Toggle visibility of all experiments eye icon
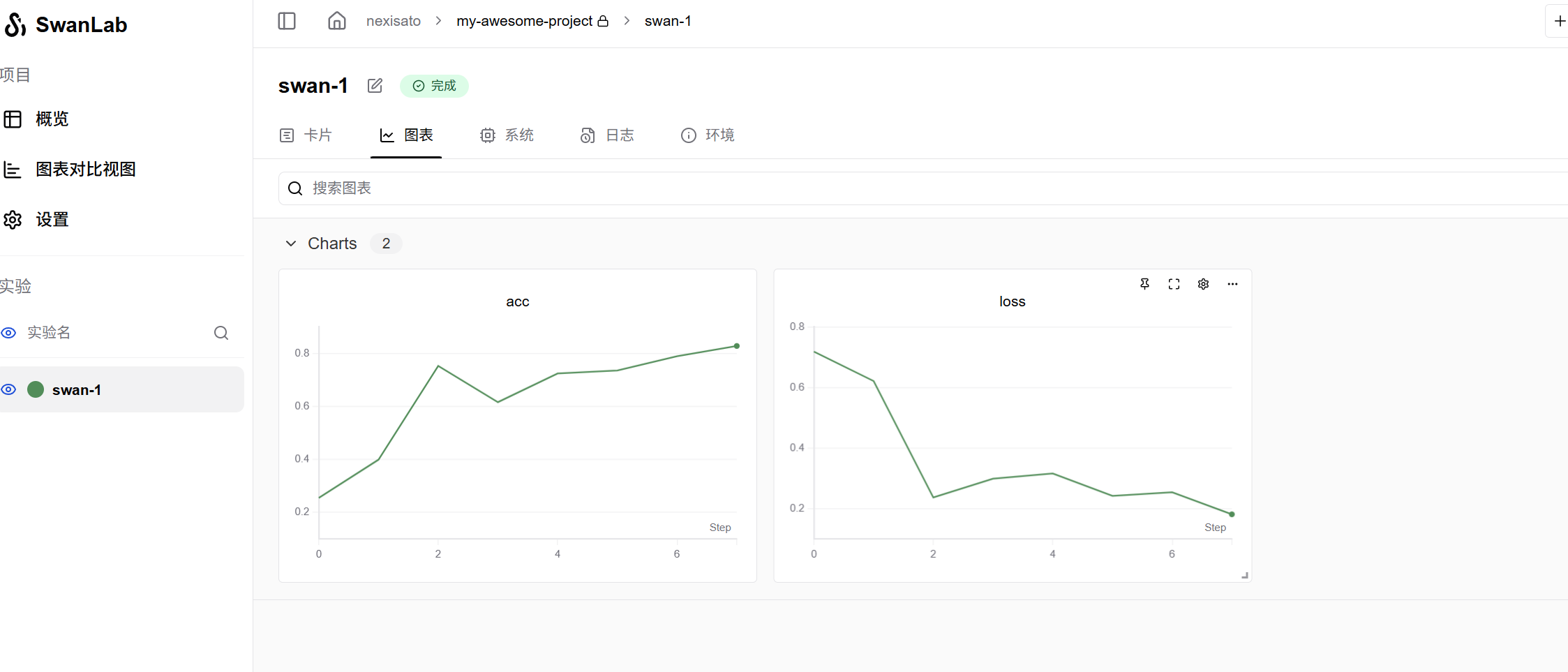Image resolution: width=1568 pixels, height=672 pixels. pyautogui.click(x=8, y=333)
